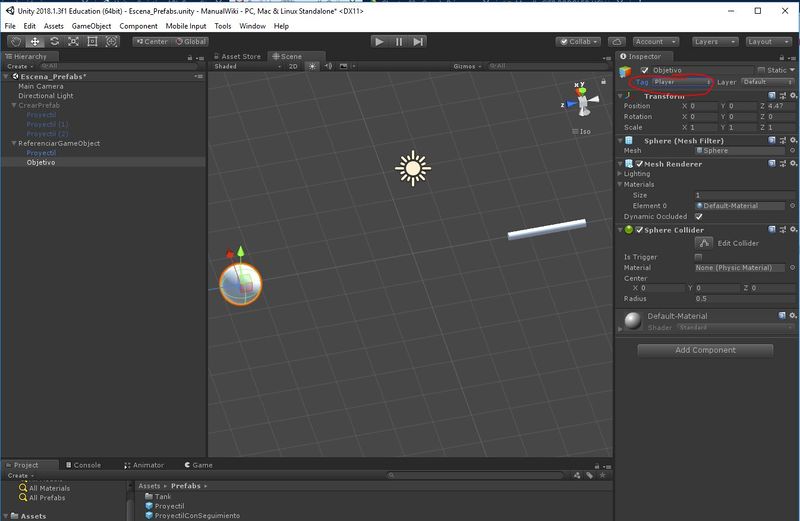
Task: Toggle scene lighting sun icon
Action: coord(312,66)
